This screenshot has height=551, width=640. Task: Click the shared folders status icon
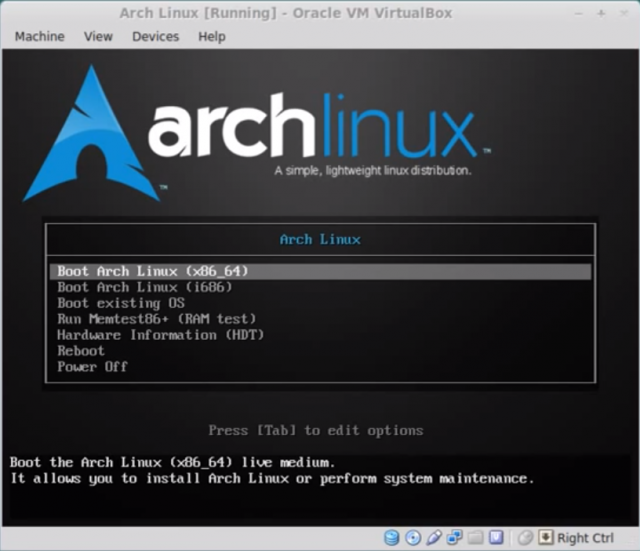[476, 538]
